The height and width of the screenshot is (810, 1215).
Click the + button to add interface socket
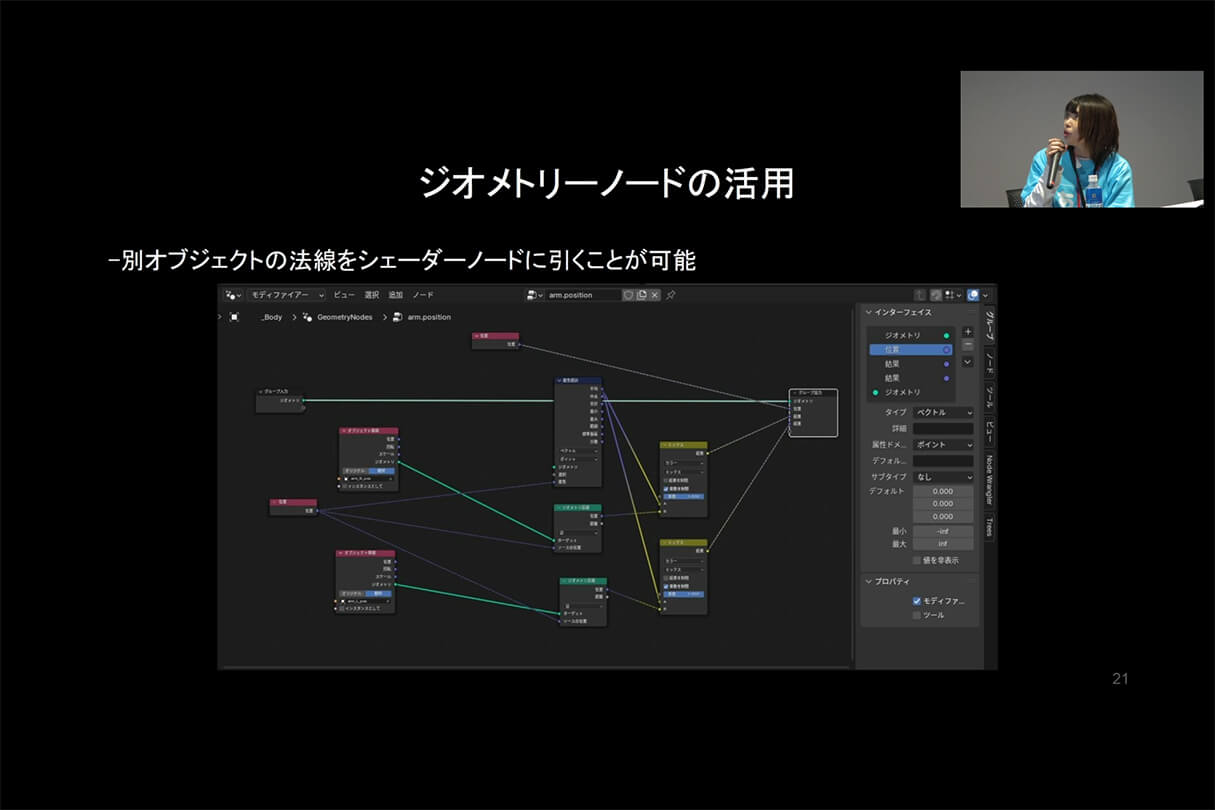pos(967,330)
